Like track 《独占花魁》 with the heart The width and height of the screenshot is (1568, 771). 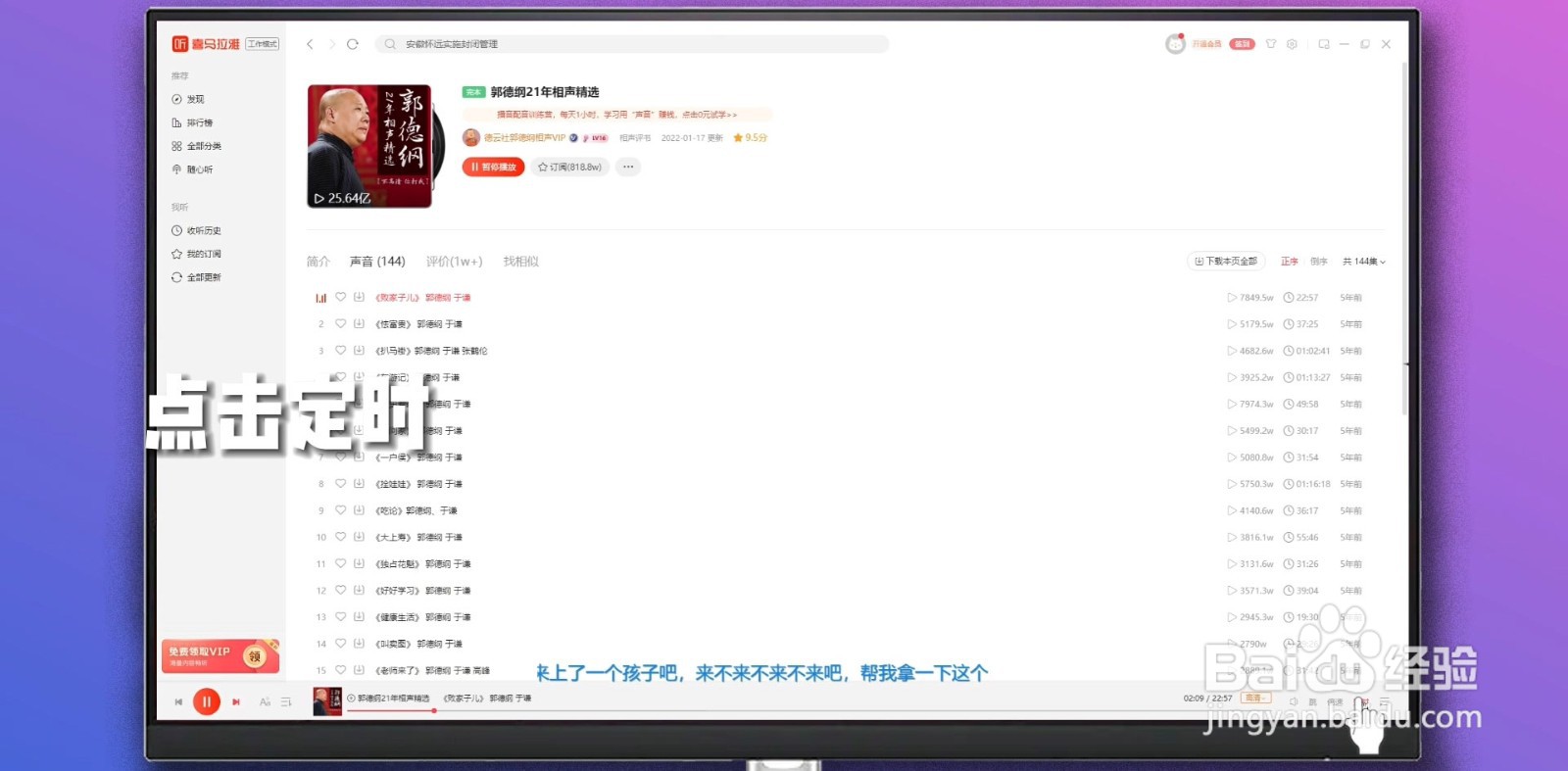[x=341, y=563]
